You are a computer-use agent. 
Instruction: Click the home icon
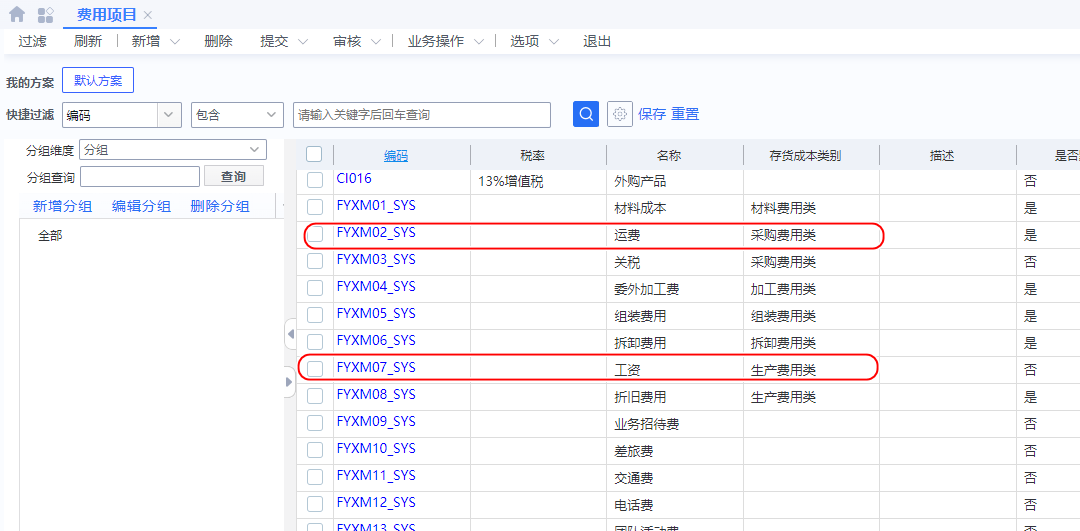[16, 15]
